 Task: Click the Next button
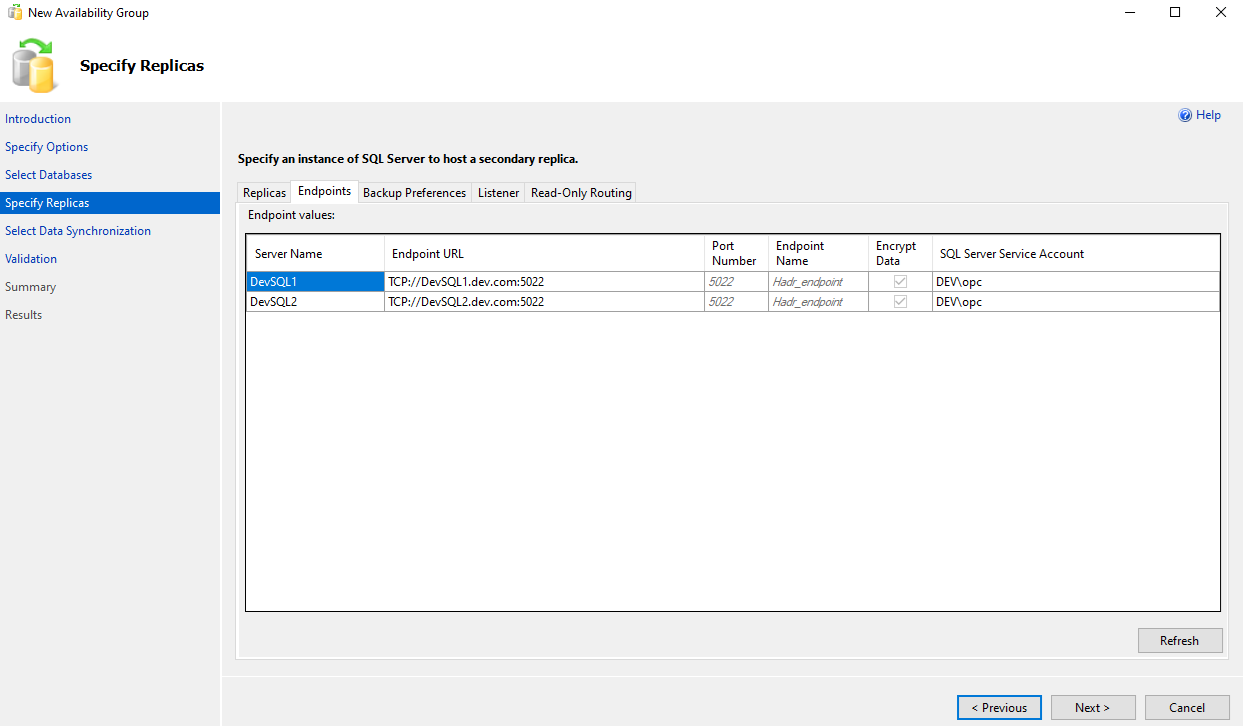(x=1092, y=708)
